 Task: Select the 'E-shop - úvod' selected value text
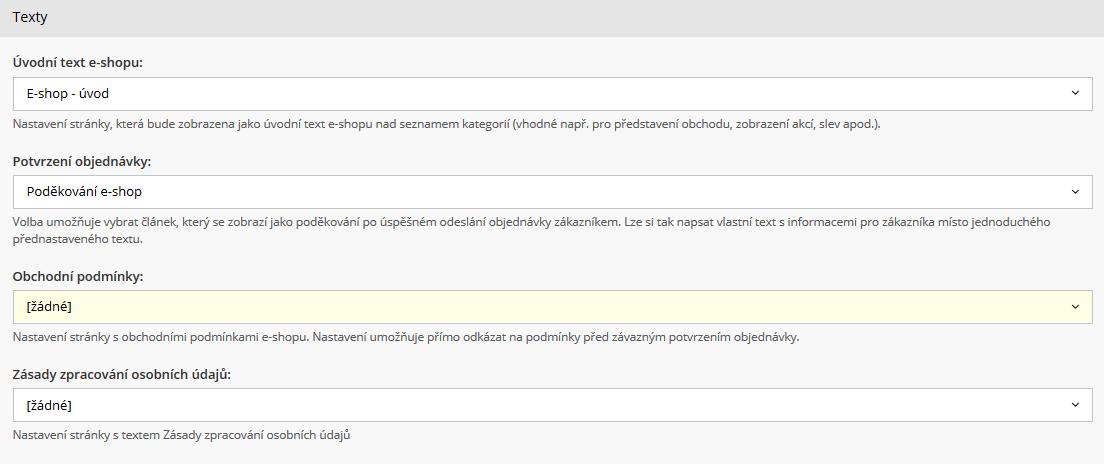67,93
